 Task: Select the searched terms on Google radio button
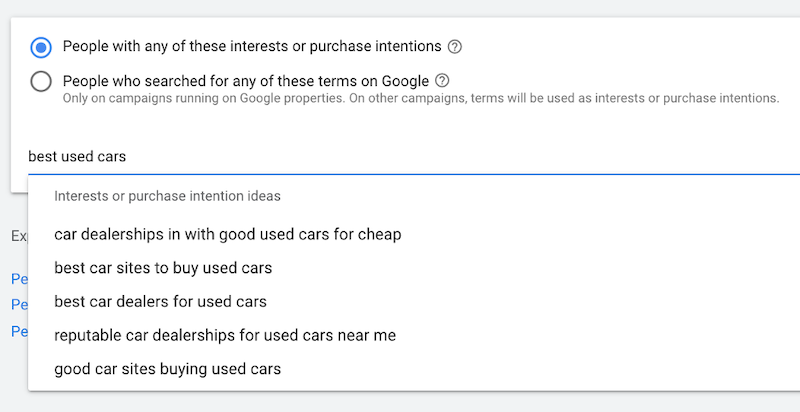click(x=41, y=81)
